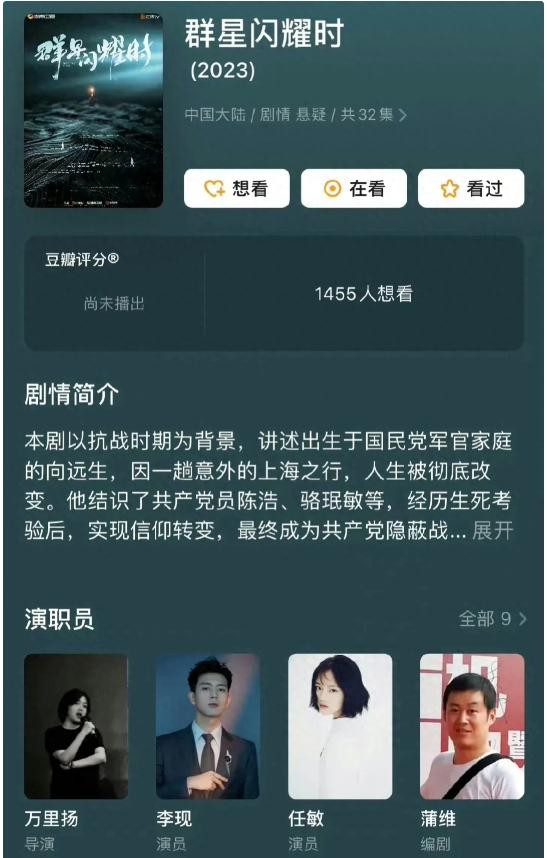
Task: Tap the 演职员 section heading
Action: point(59,619)
